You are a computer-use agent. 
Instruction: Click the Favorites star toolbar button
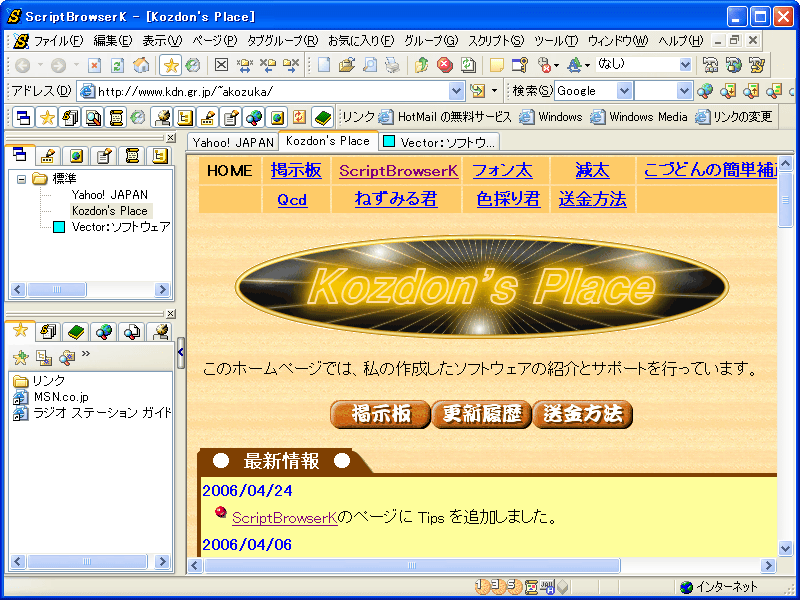click(170, 65)
